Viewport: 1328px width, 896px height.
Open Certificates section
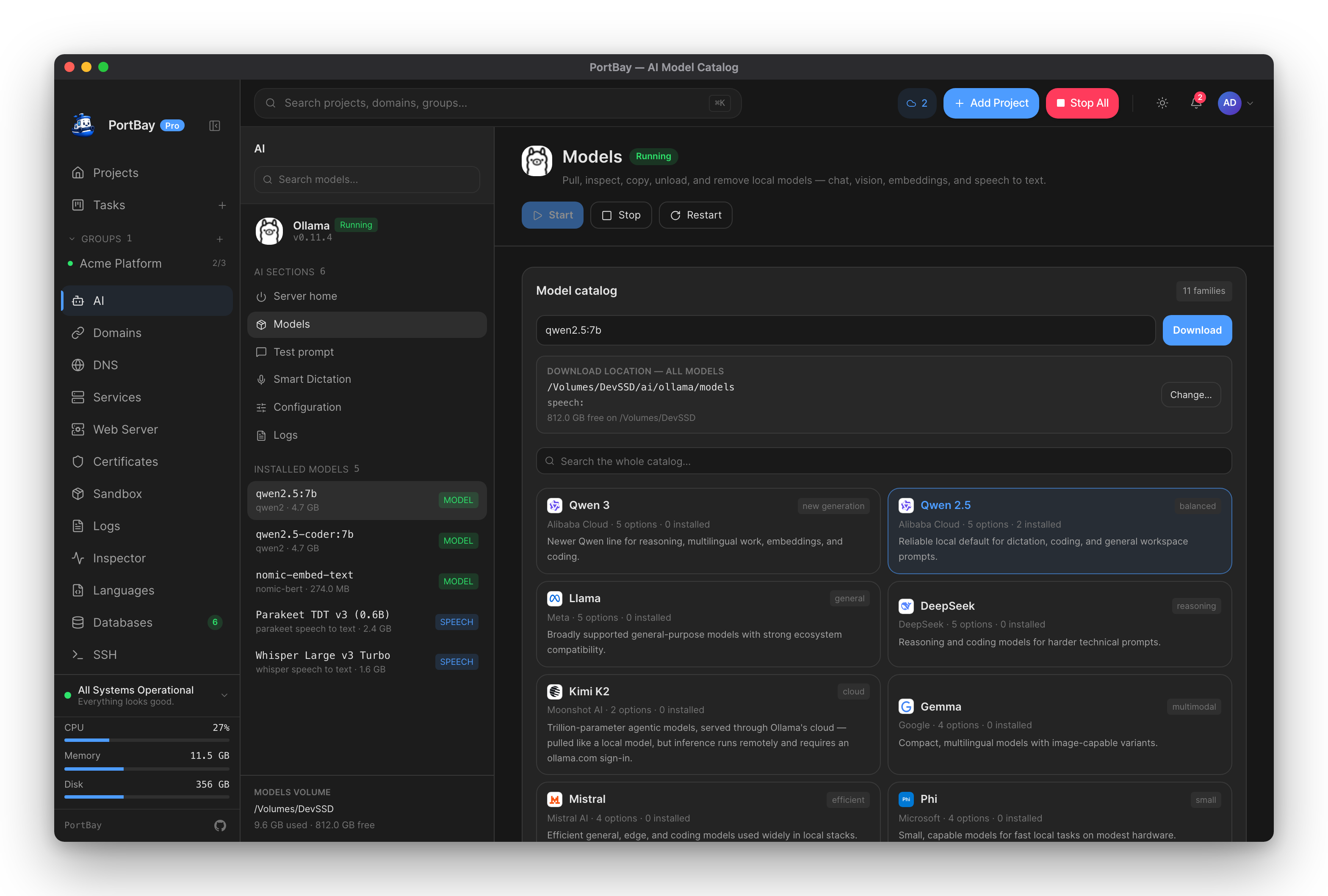tap(147, 461)
